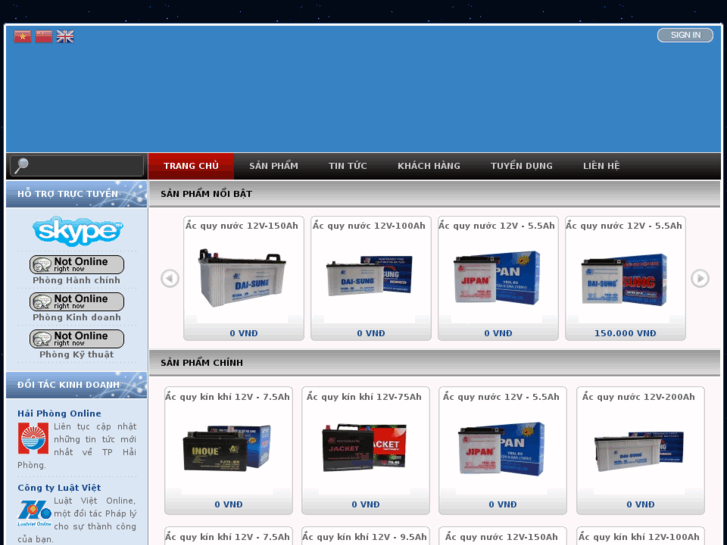Screen dimensions: 727x545
Task: Click the 150.000 VNĐ price
Action: 625,333
